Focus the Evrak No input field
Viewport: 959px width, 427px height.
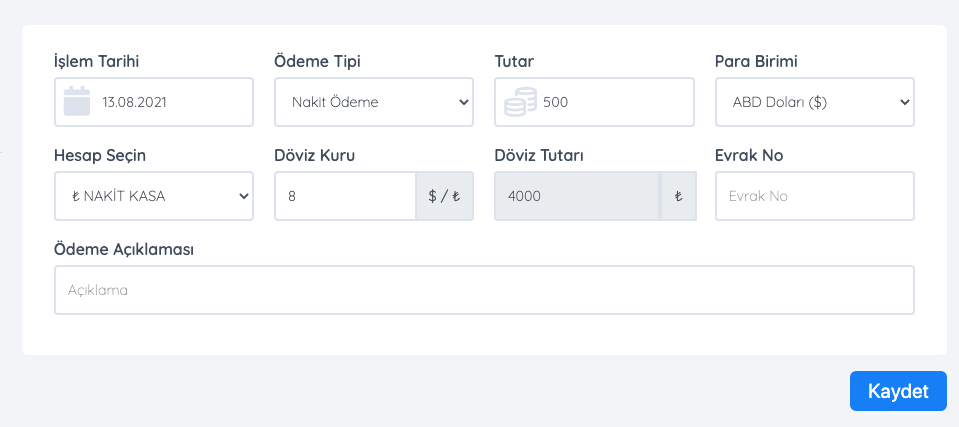(815, 196)
